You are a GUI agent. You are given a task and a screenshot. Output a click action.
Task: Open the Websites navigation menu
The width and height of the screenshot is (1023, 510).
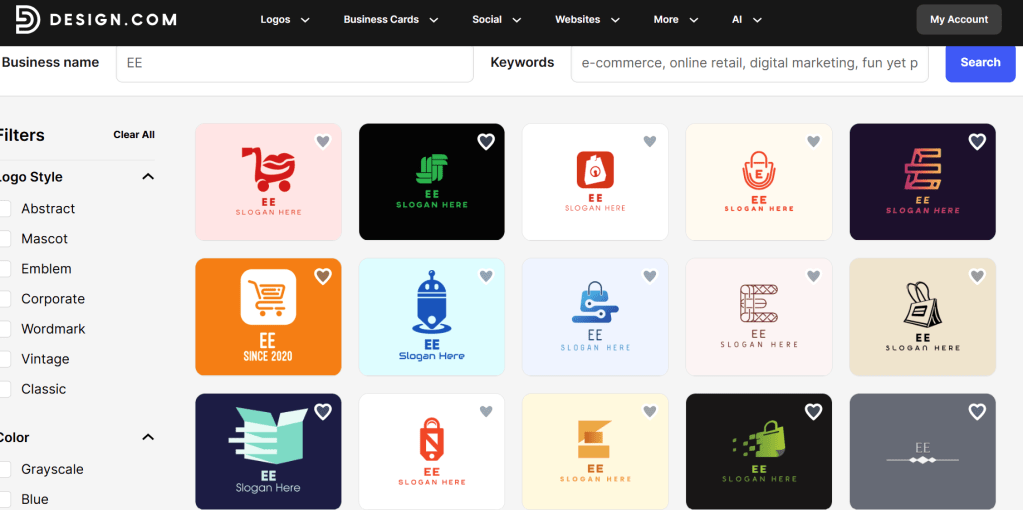tap(587, 20)
